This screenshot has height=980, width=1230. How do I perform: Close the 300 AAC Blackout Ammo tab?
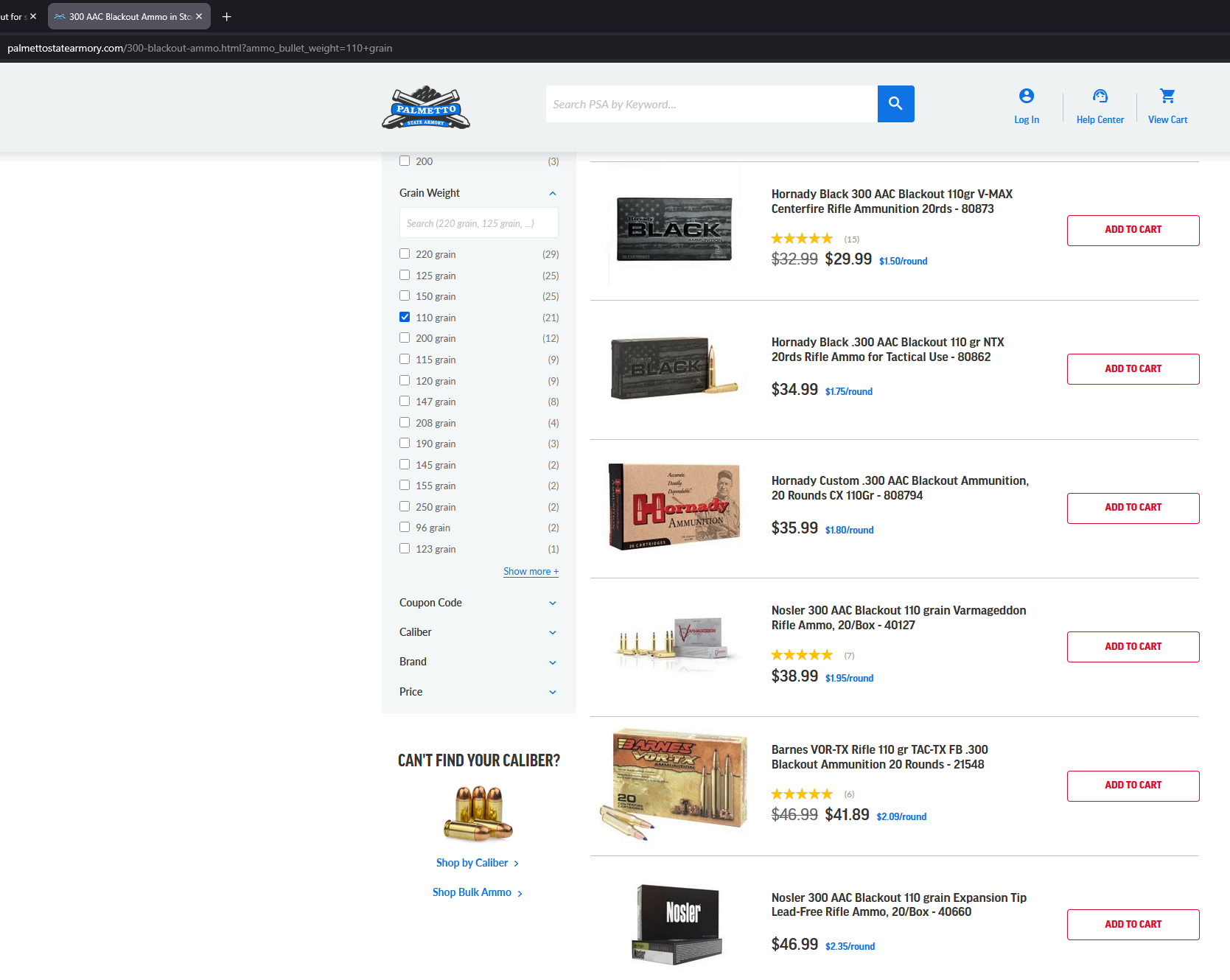point(199,16)
